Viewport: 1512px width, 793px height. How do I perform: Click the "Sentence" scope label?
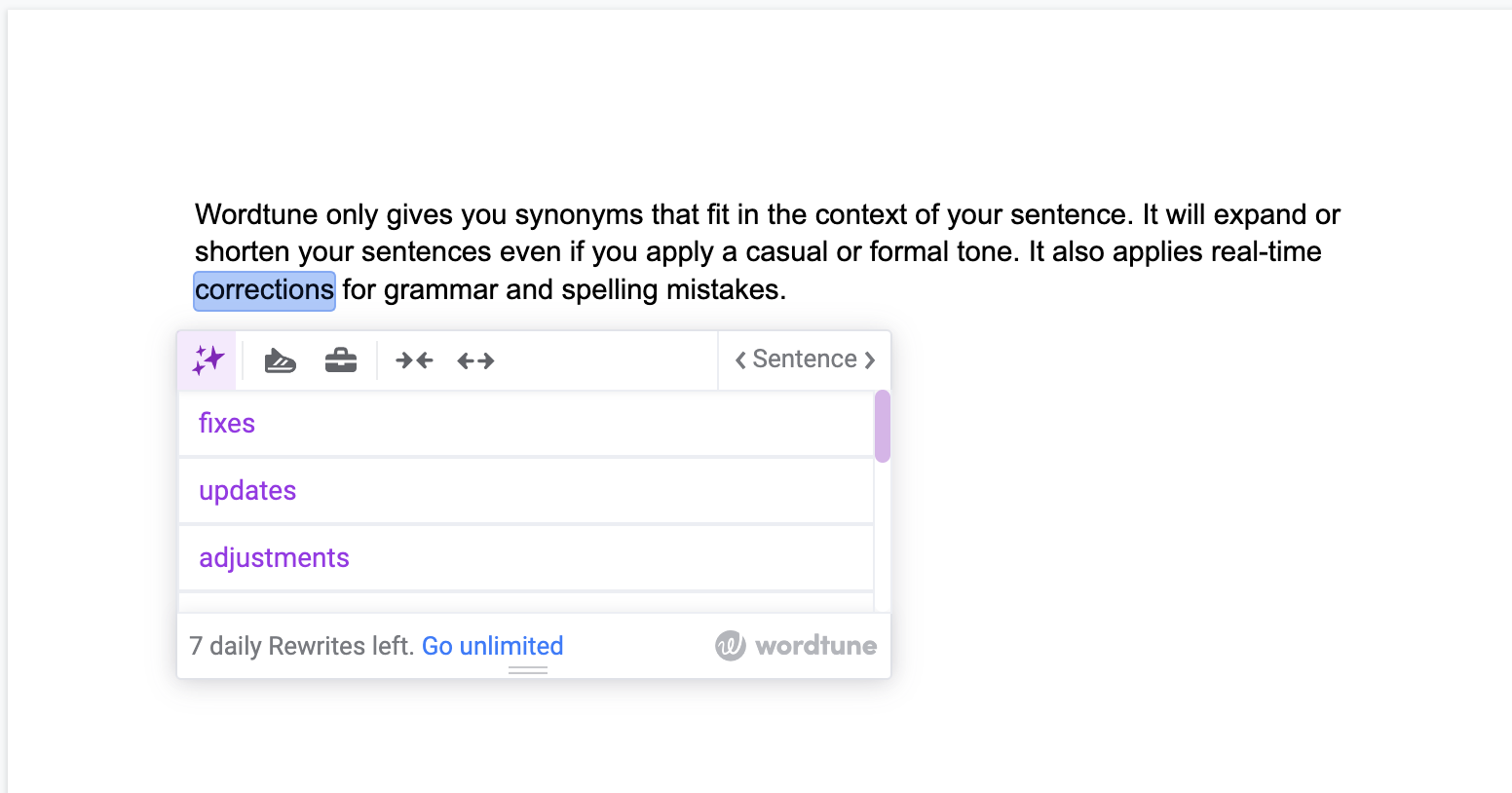(x=805, y=359)
